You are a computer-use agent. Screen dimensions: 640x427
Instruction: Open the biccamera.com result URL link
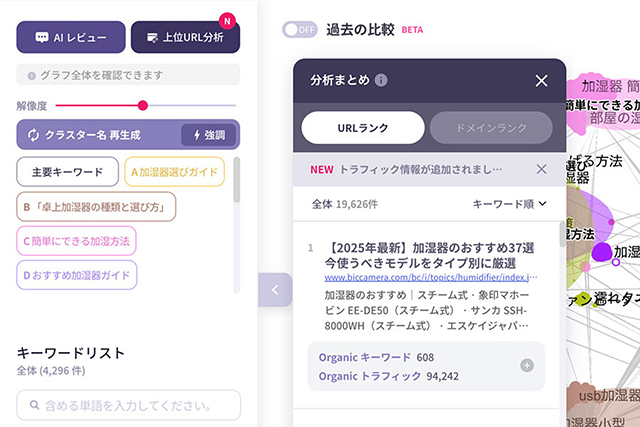pos(431,276)
